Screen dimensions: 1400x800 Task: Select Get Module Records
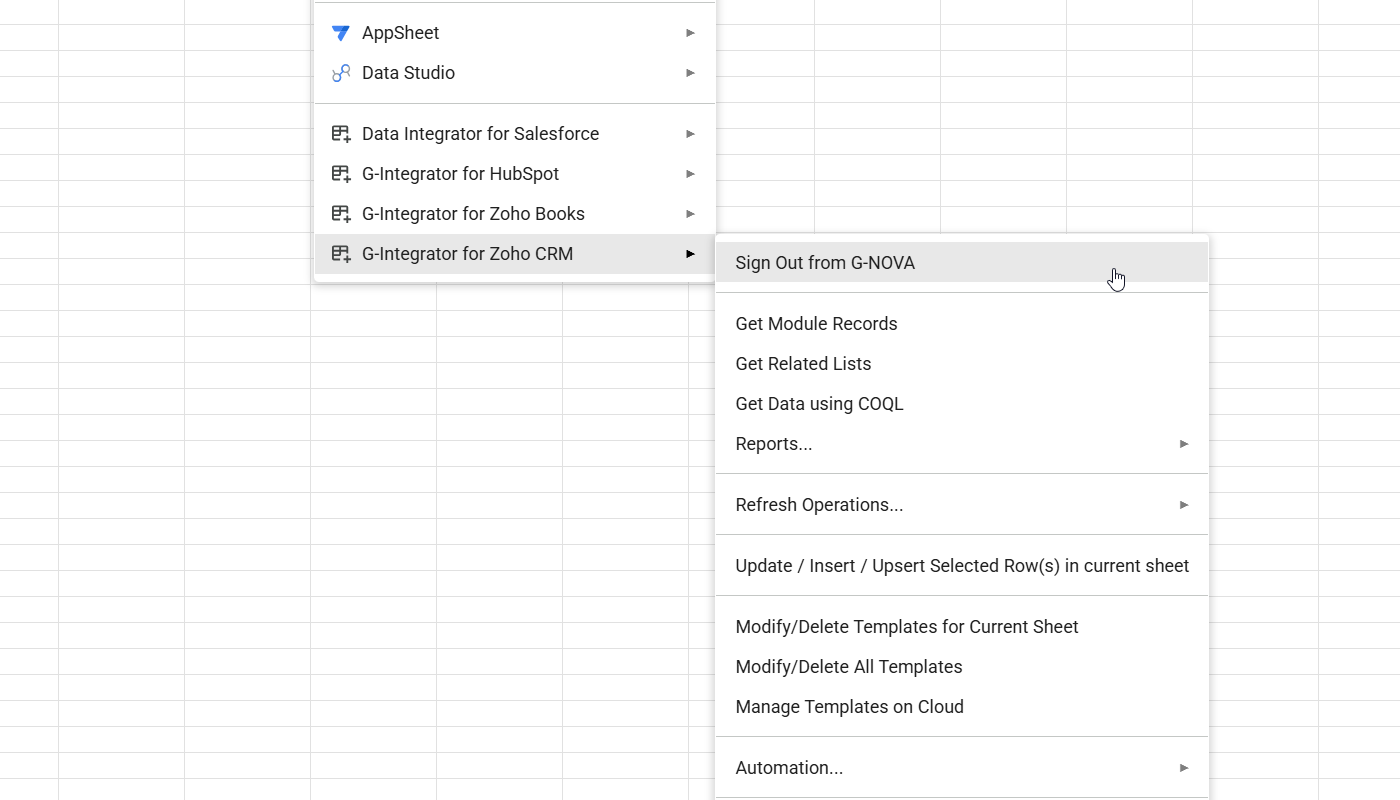click(x=962, y=324)
